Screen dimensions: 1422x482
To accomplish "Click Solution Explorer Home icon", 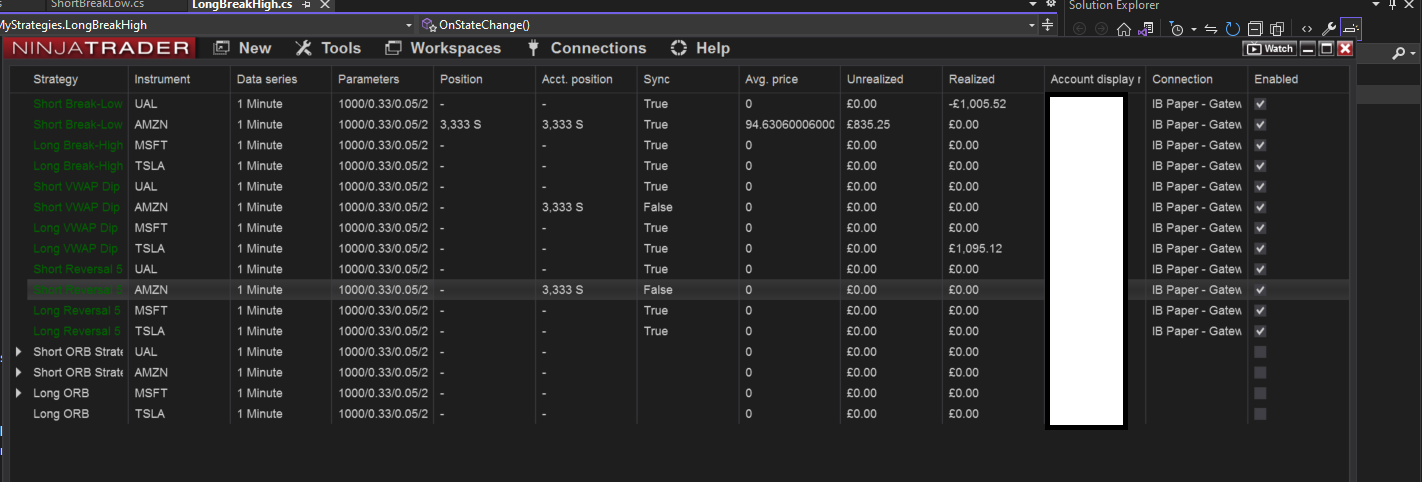I will [x=1124, y=29].
